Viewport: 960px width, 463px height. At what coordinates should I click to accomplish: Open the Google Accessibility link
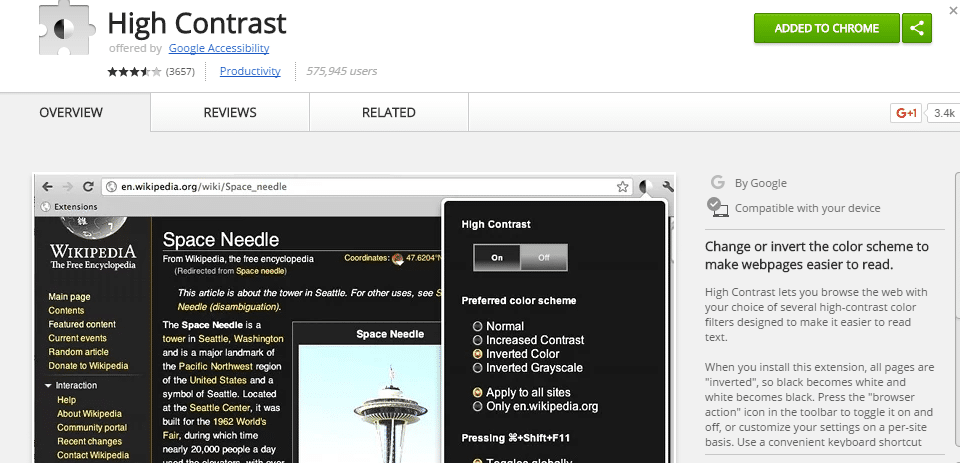(x=219, y=48)
